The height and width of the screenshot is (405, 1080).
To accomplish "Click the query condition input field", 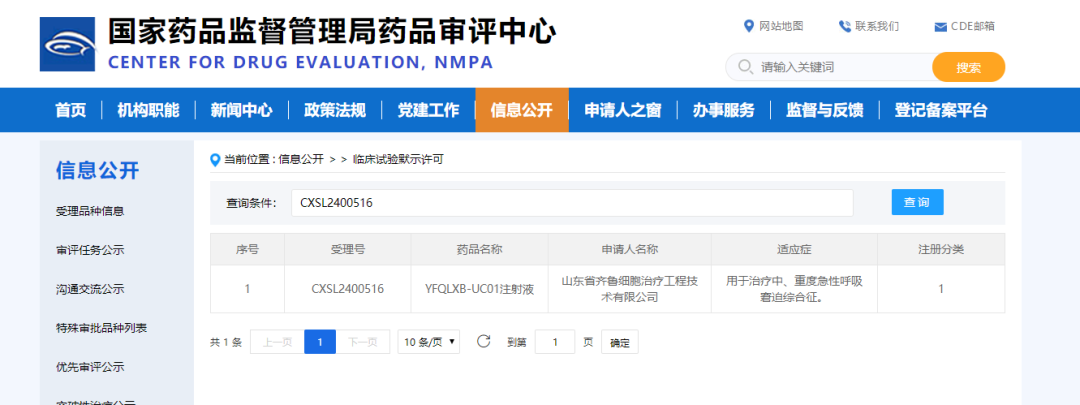I will (x=571, y=203).
